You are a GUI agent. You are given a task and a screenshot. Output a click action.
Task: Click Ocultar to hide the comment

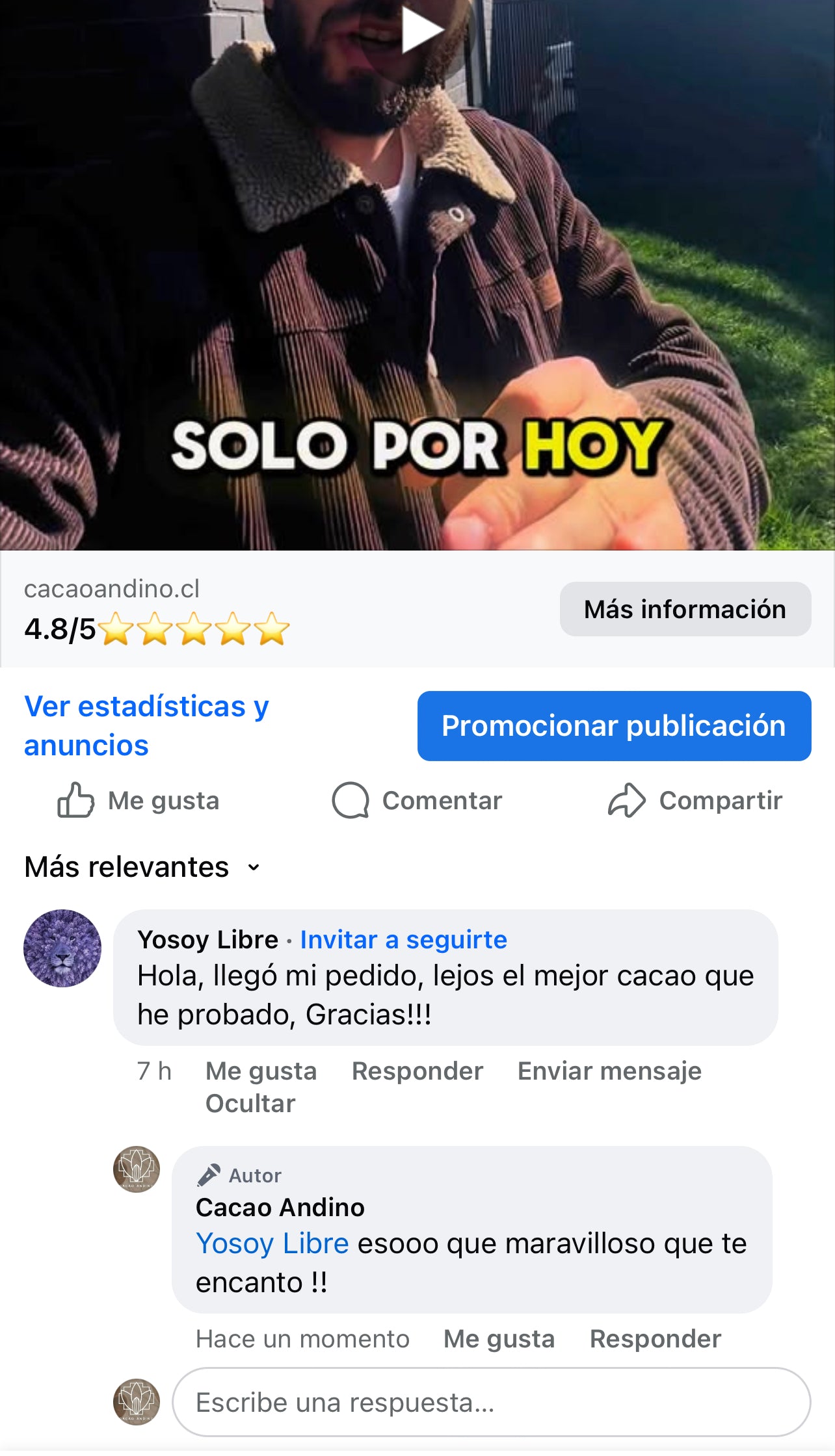click(x=250, y=1103)
